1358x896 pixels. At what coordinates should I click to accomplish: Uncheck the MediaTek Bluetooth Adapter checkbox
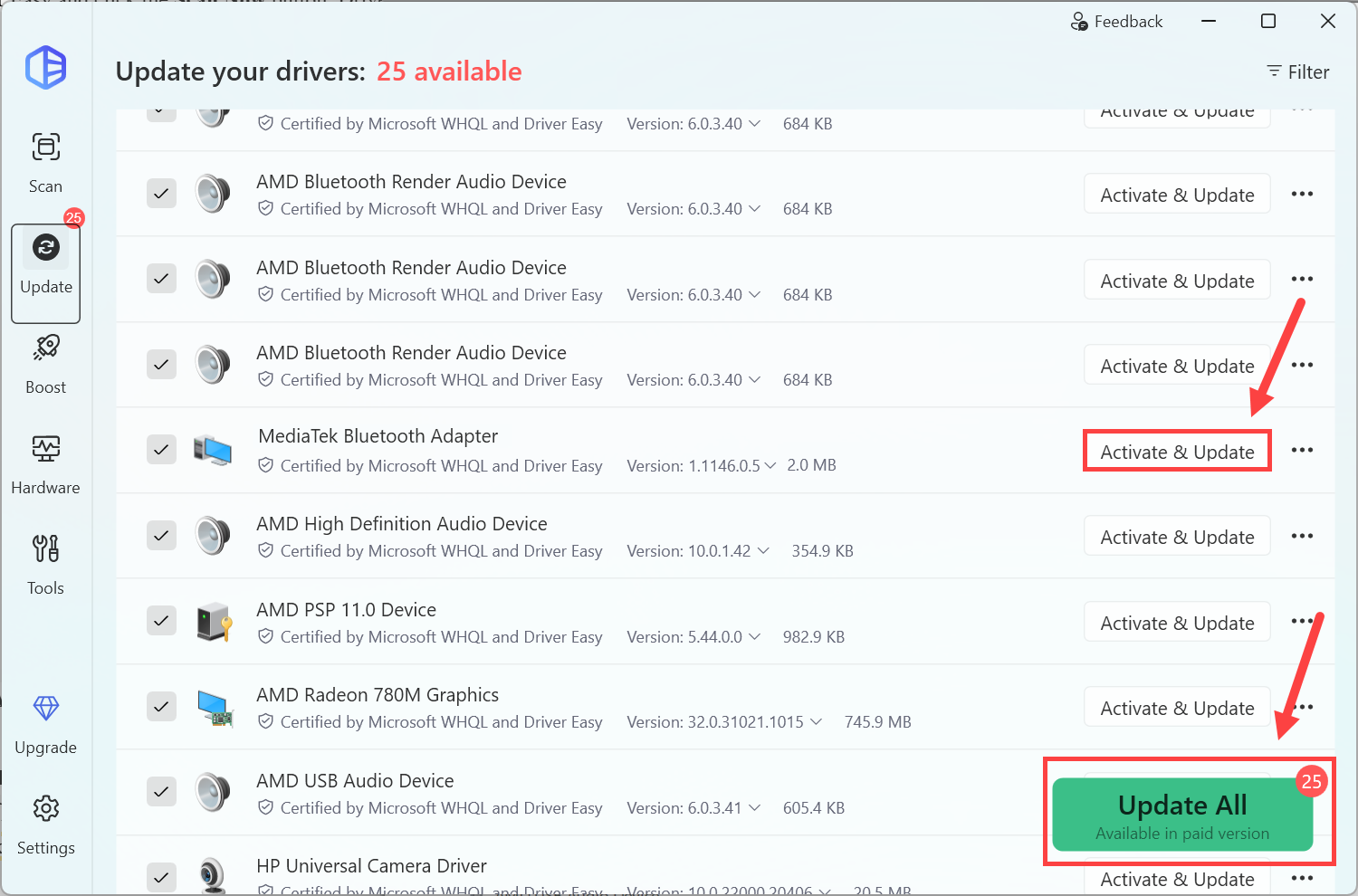pos(161,449)
